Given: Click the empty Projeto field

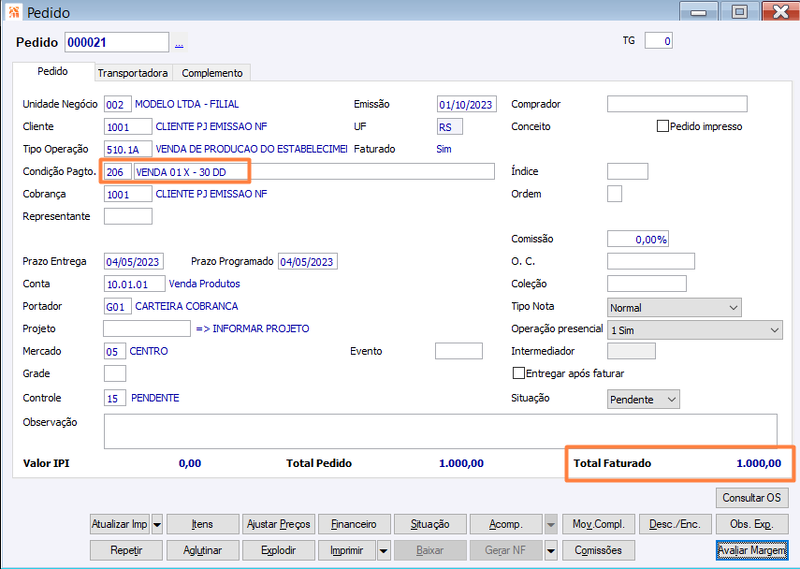Looking at the screenshot, I should click(147, 329).
